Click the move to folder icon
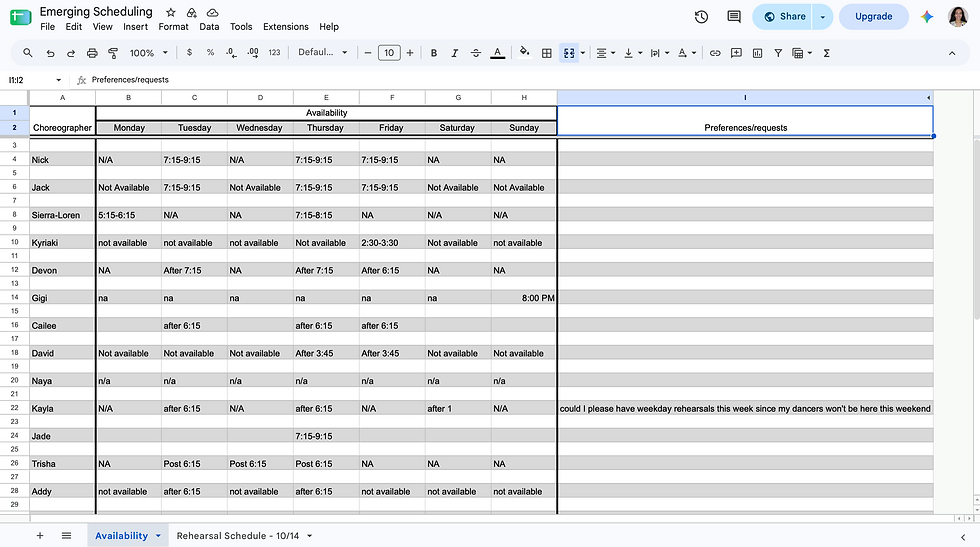Viewport: 980px width, 547px height. [x=192, y=13]
